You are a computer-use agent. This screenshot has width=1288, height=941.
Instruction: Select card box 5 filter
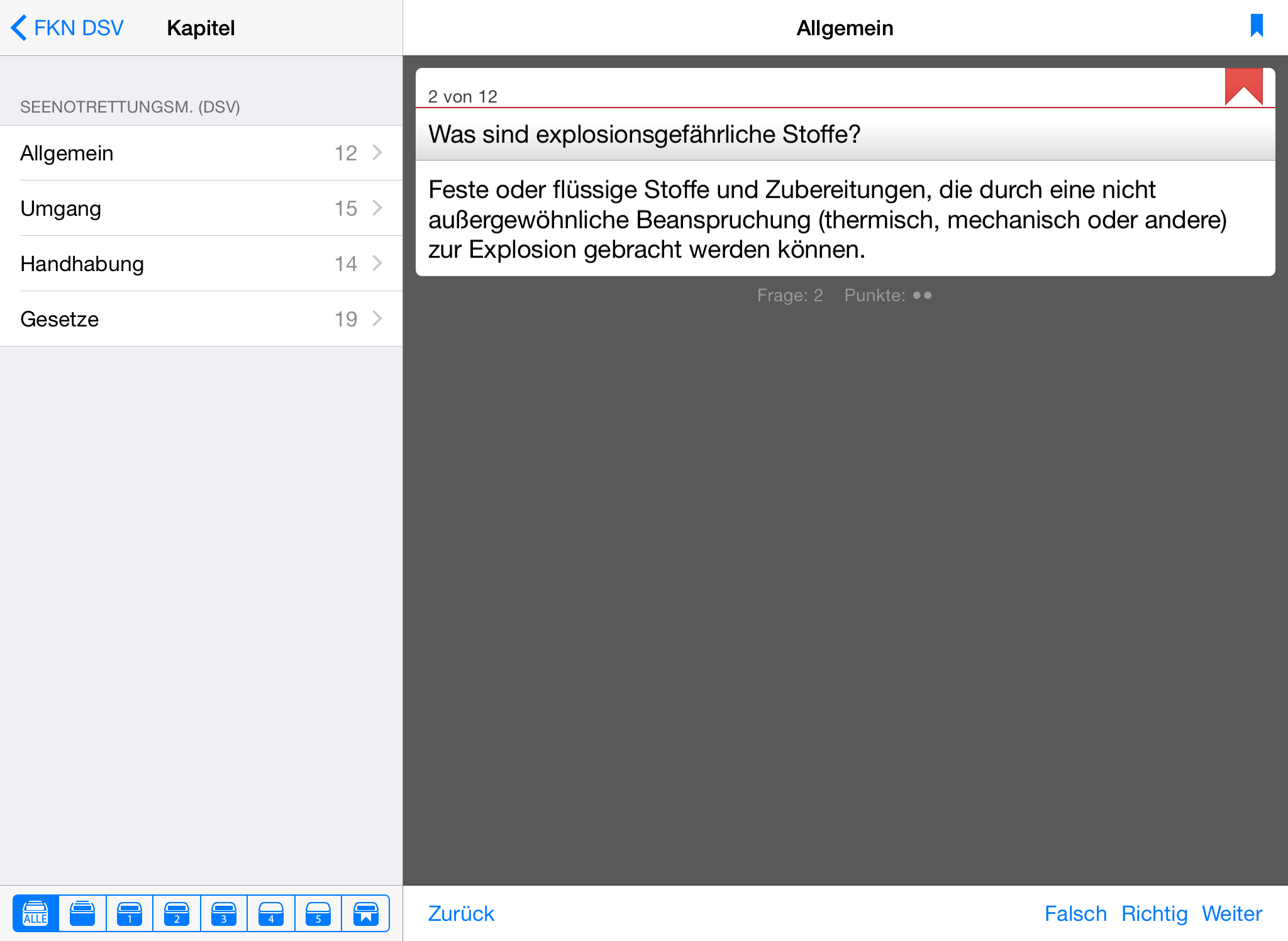[x=318, y=913]
